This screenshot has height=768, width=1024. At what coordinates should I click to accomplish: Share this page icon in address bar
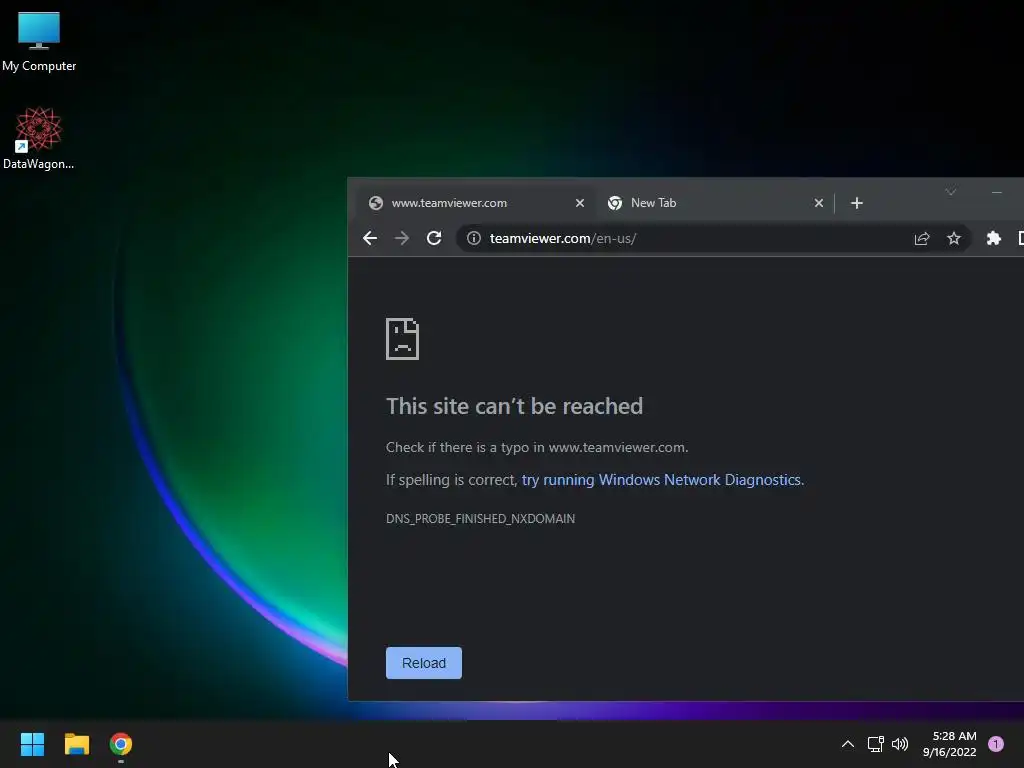921,238
